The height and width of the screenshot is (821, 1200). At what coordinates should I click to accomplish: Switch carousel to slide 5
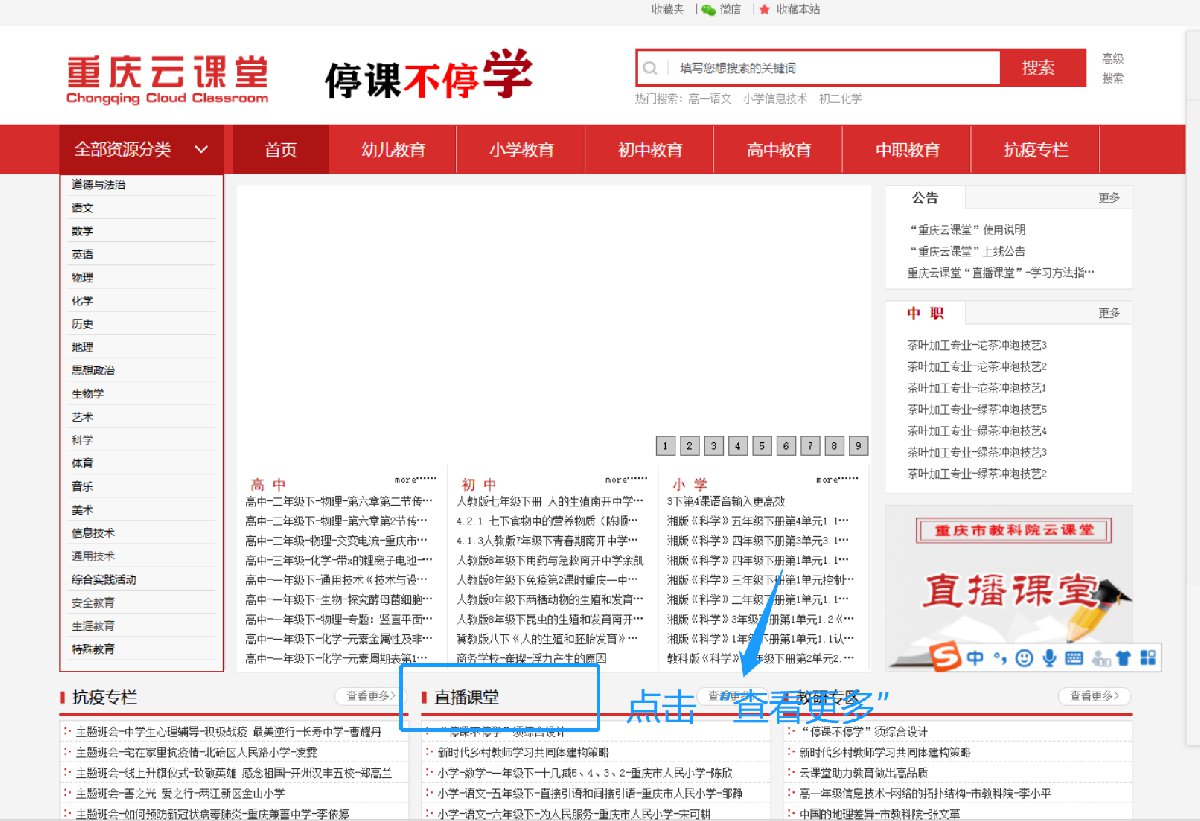[761, 446]
